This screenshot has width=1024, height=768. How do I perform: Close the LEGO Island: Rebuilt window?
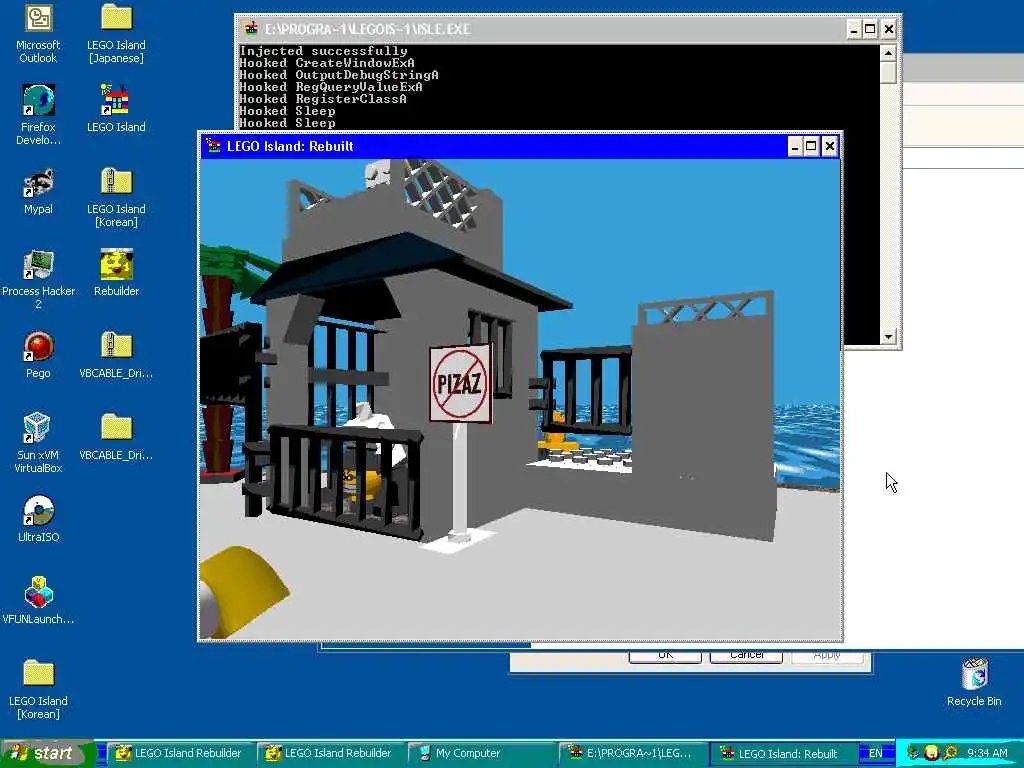pos(829,146)
